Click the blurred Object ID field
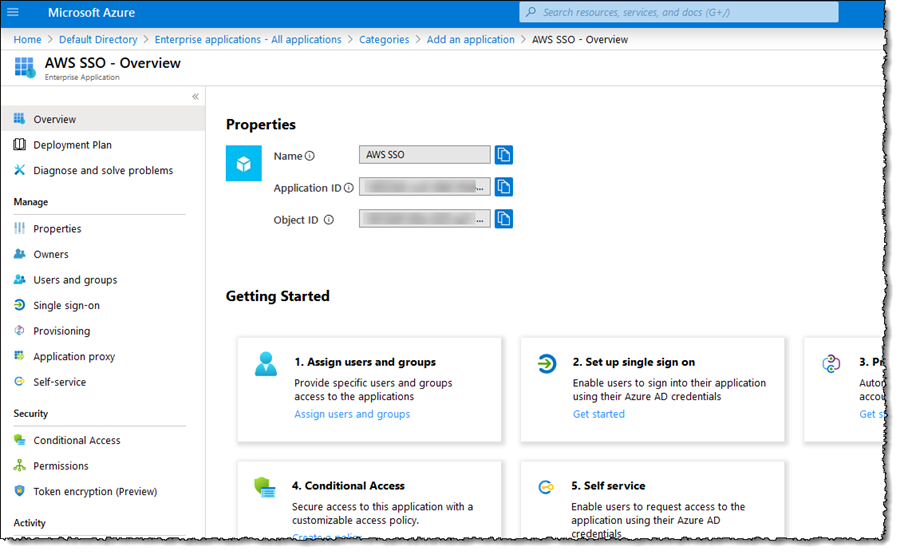Viewport: 900px width, 555px height. pyautogui.click(x=425, y=219)
